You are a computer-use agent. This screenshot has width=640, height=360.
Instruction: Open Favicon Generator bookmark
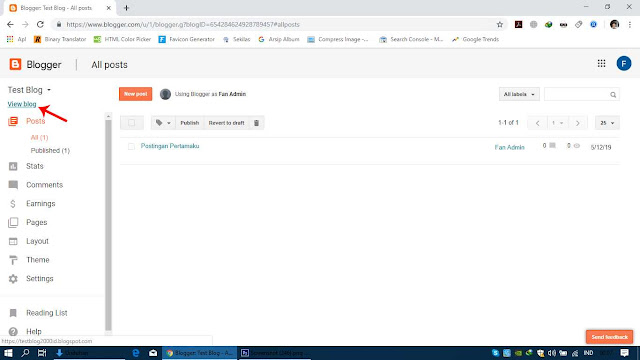point(187,39)
